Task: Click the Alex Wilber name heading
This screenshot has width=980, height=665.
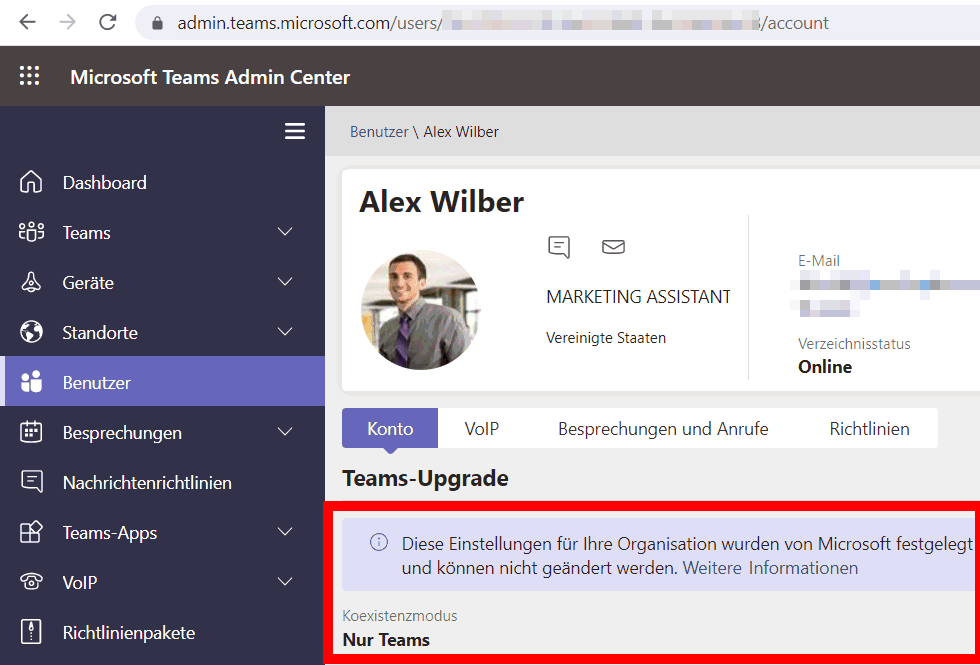Action: [x=441, y=202]
